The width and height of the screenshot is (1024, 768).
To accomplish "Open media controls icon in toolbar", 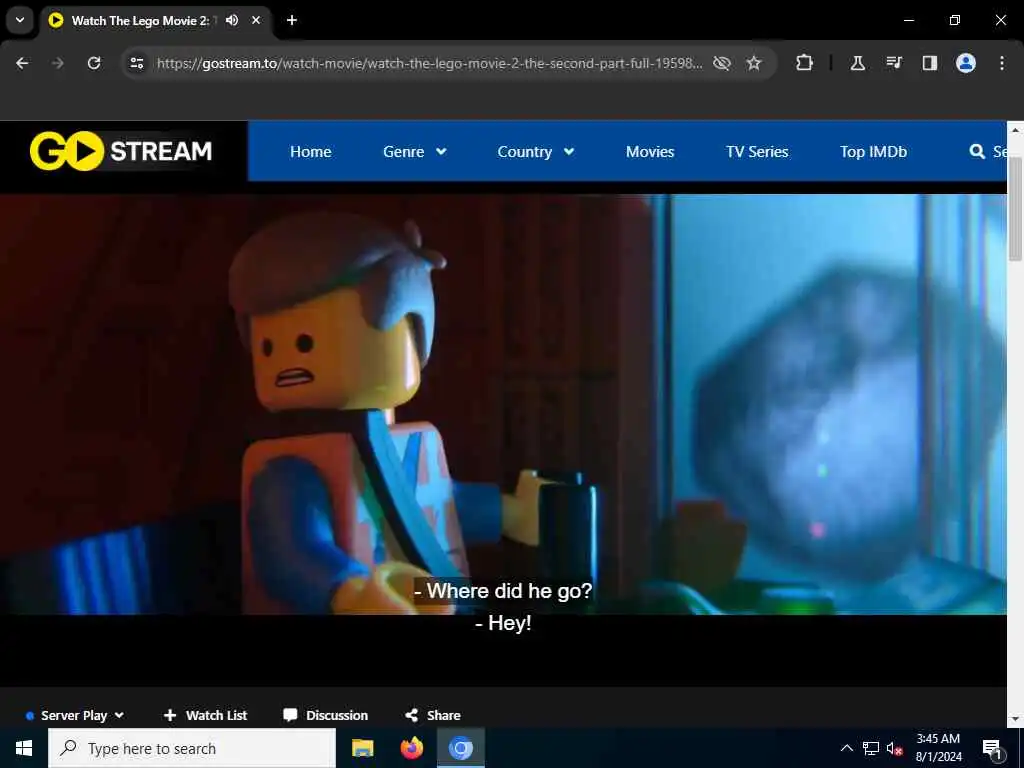I will point(894,63).
